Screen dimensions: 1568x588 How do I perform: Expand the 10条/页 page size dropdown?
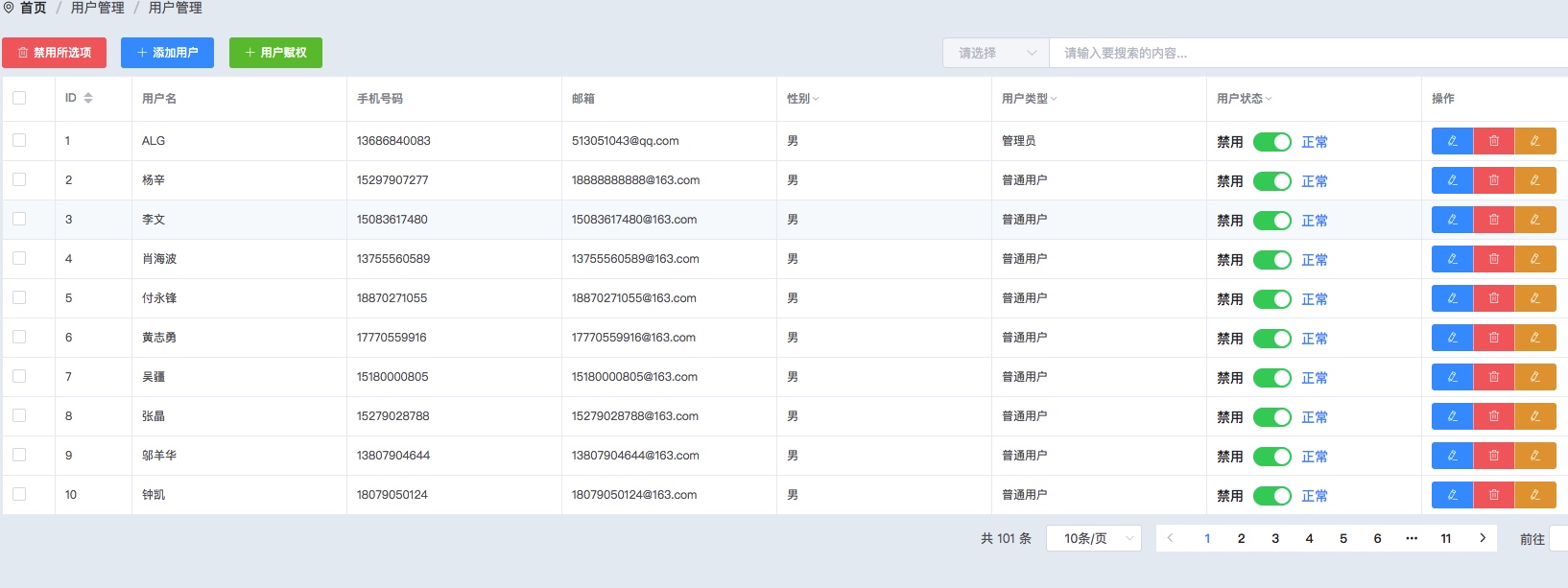[1093, 538]
